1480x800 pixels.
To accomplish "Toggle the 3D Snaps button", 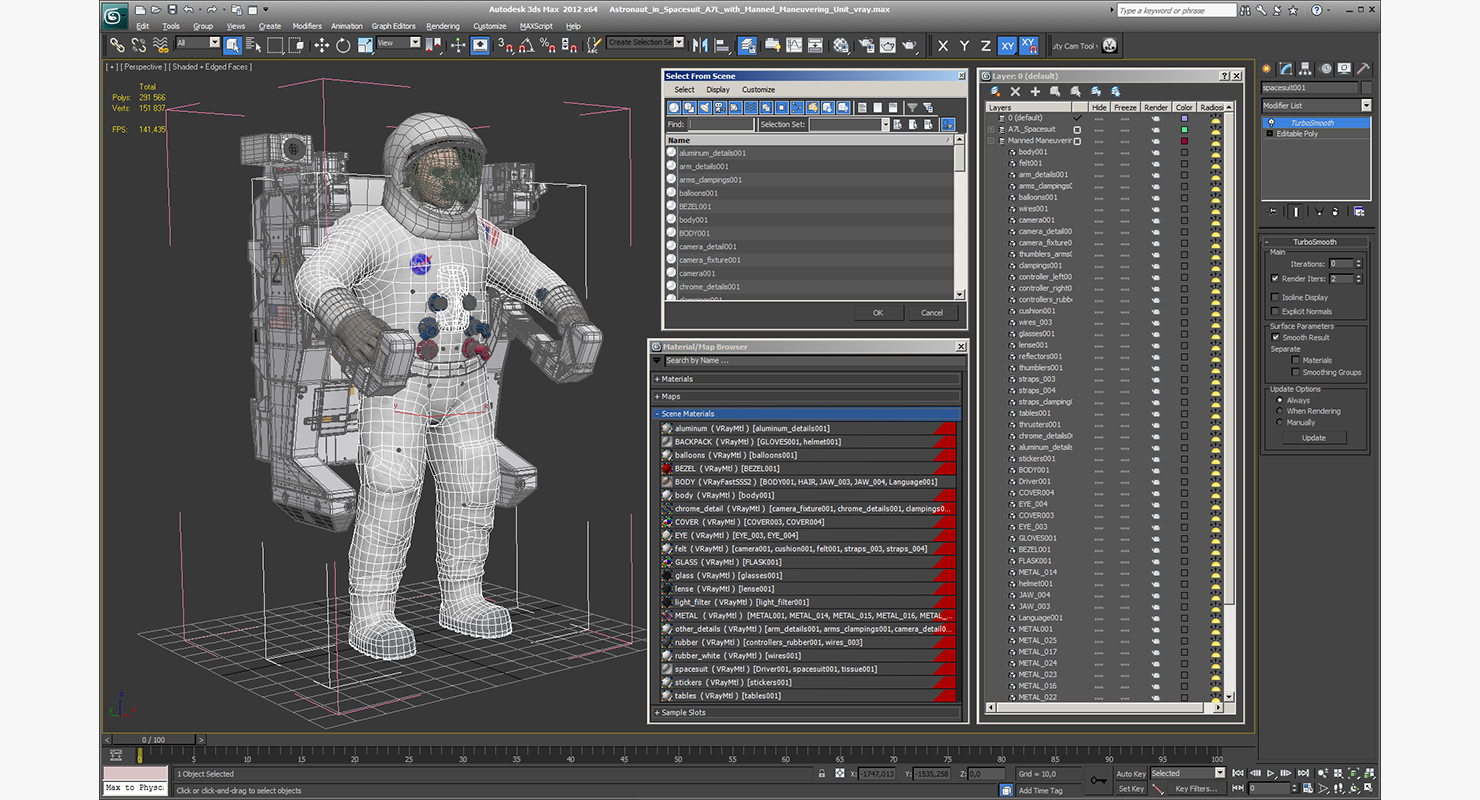I will [x=505, y=45].
